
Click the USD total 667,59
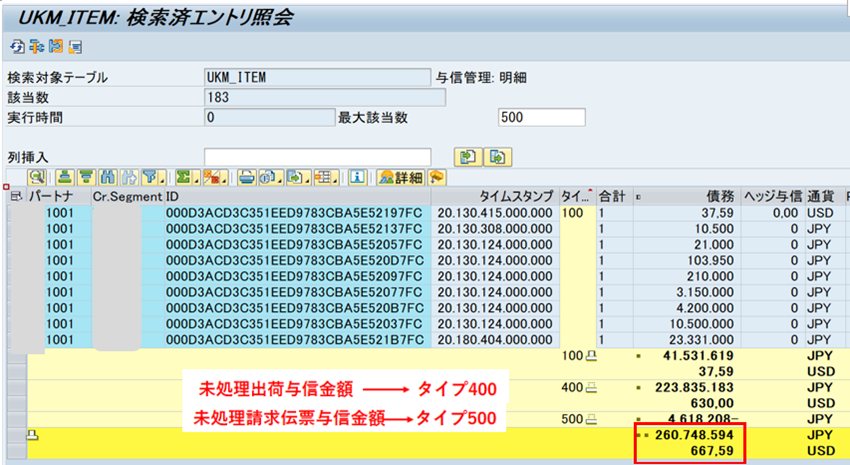(x=712, y=451)
